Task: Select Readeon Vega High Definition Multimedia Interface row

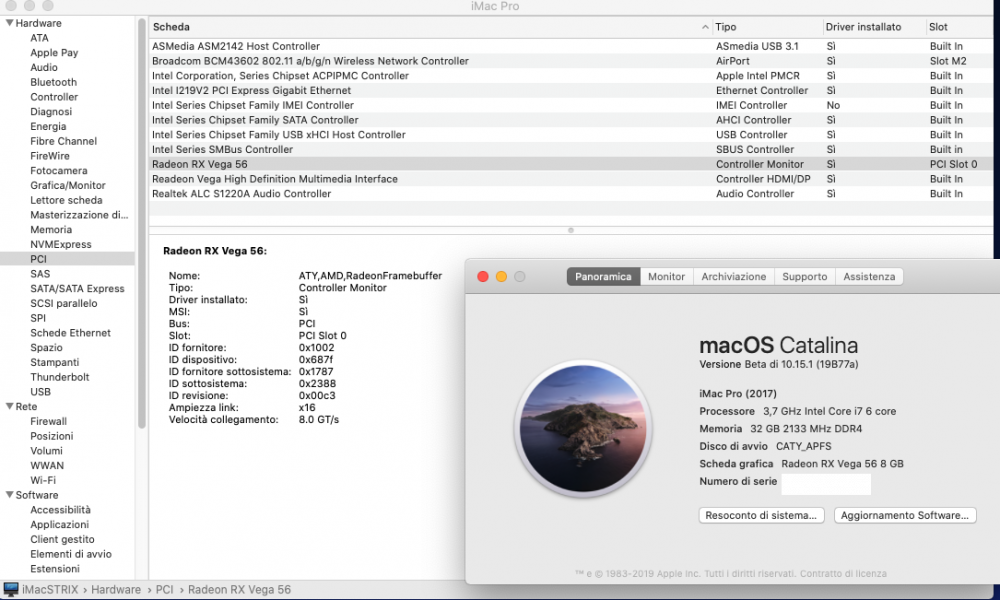Action: coord(570,179)
